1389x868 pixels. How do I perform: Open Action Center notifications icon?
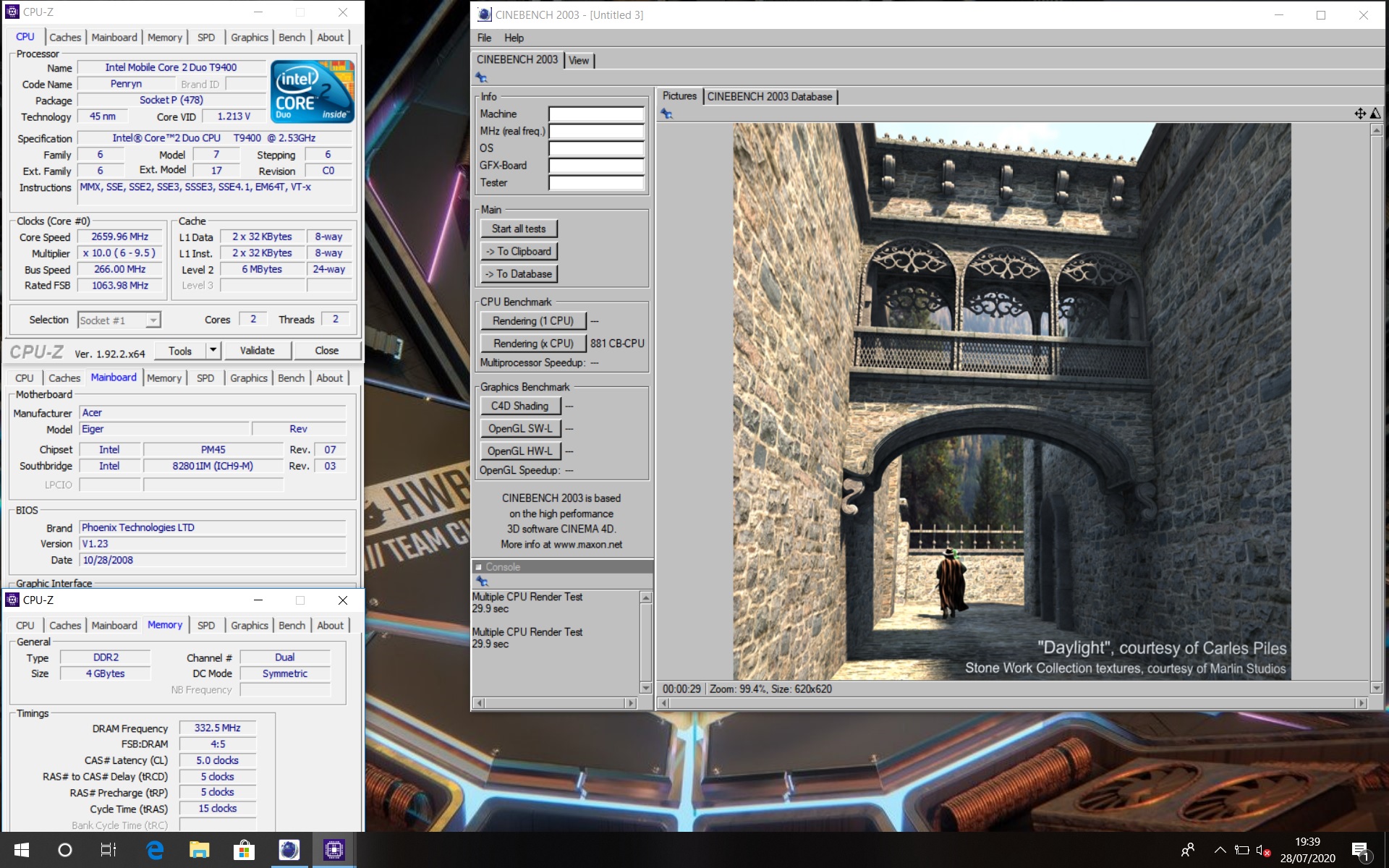point(1360,851)
